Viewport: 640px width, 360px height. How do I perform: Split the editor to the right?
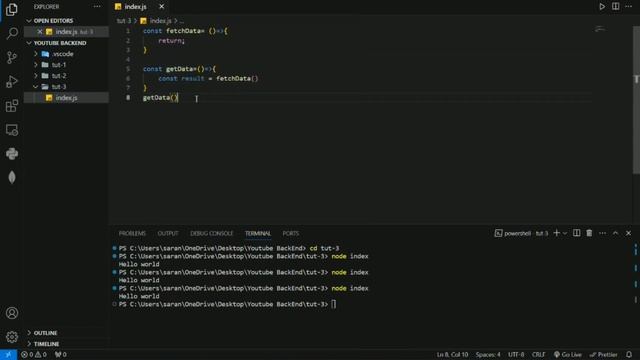616,7
